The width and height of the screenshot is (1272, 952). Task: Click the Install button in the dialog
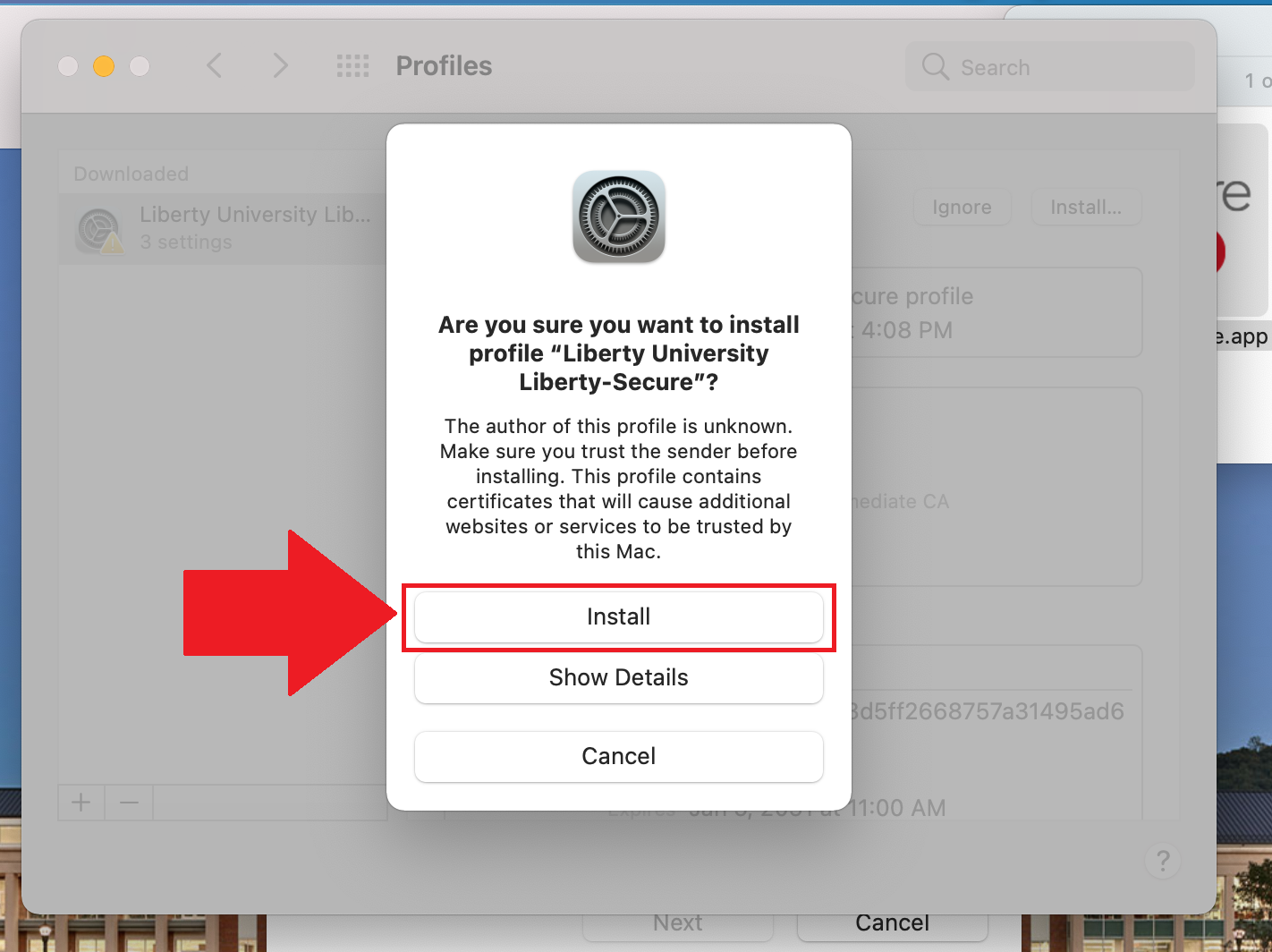(x=618, y=616)
